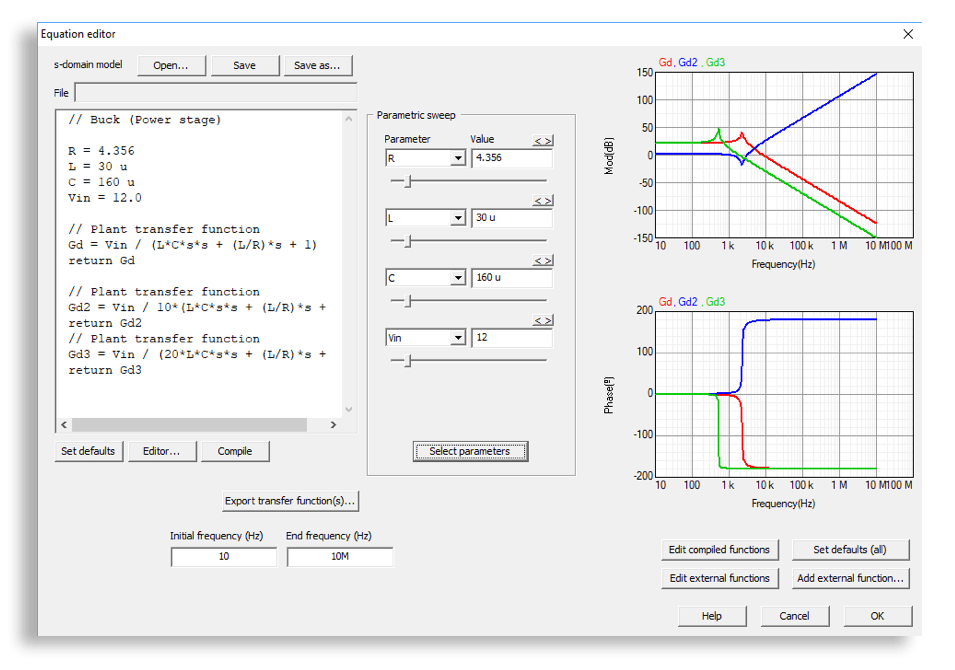Click the '< >' range button above Vin value
Image resolution: width=955 pixels, height=670 pixels.
click(x=542, y=321)
